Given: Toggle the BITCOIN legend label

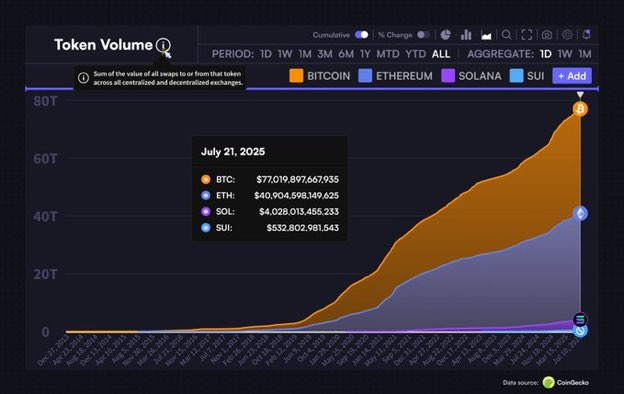Looking at the screenshot, I should click(328, 76).
